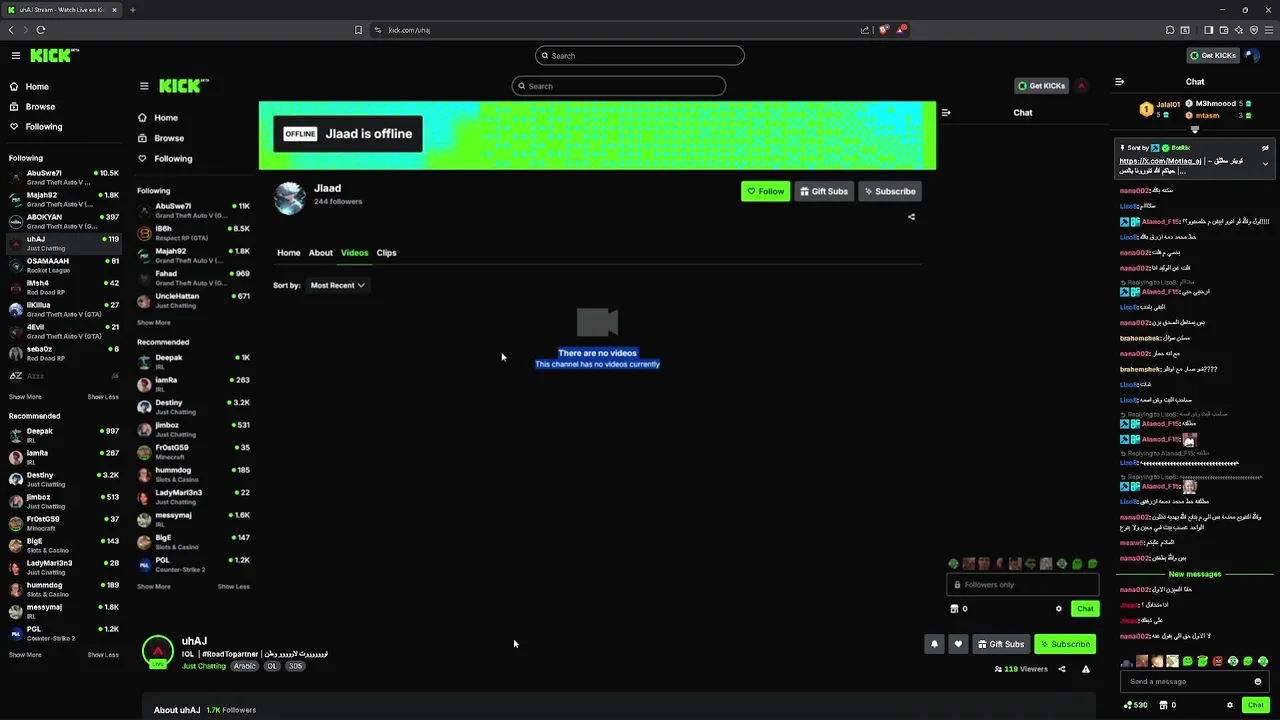
Task: Collapse the inner chat panel arrow icon
Action: click(x=946, y=113)
